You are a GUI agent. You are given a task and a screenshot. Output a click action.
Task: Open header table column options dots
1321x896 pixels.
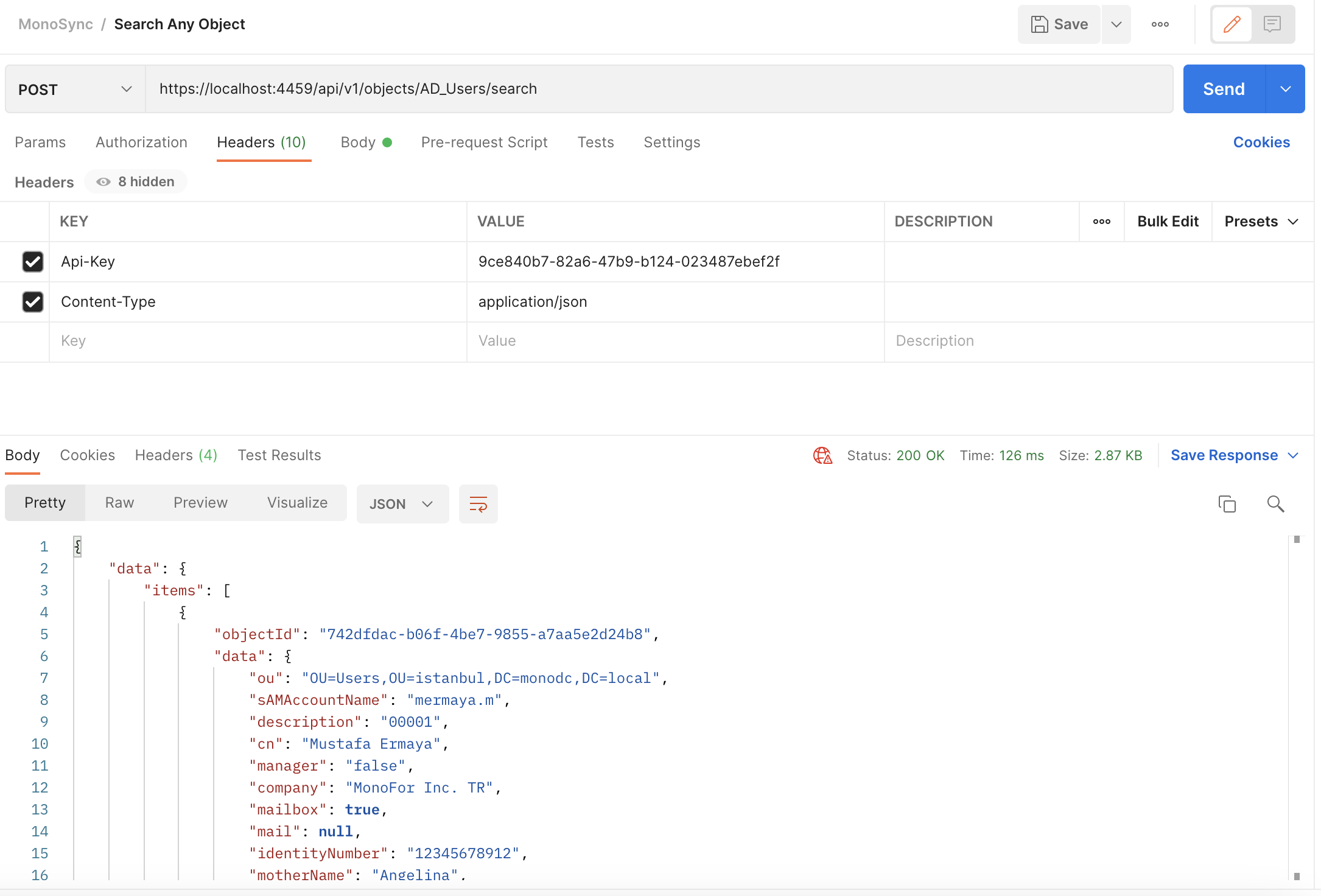coord(1101,222)
